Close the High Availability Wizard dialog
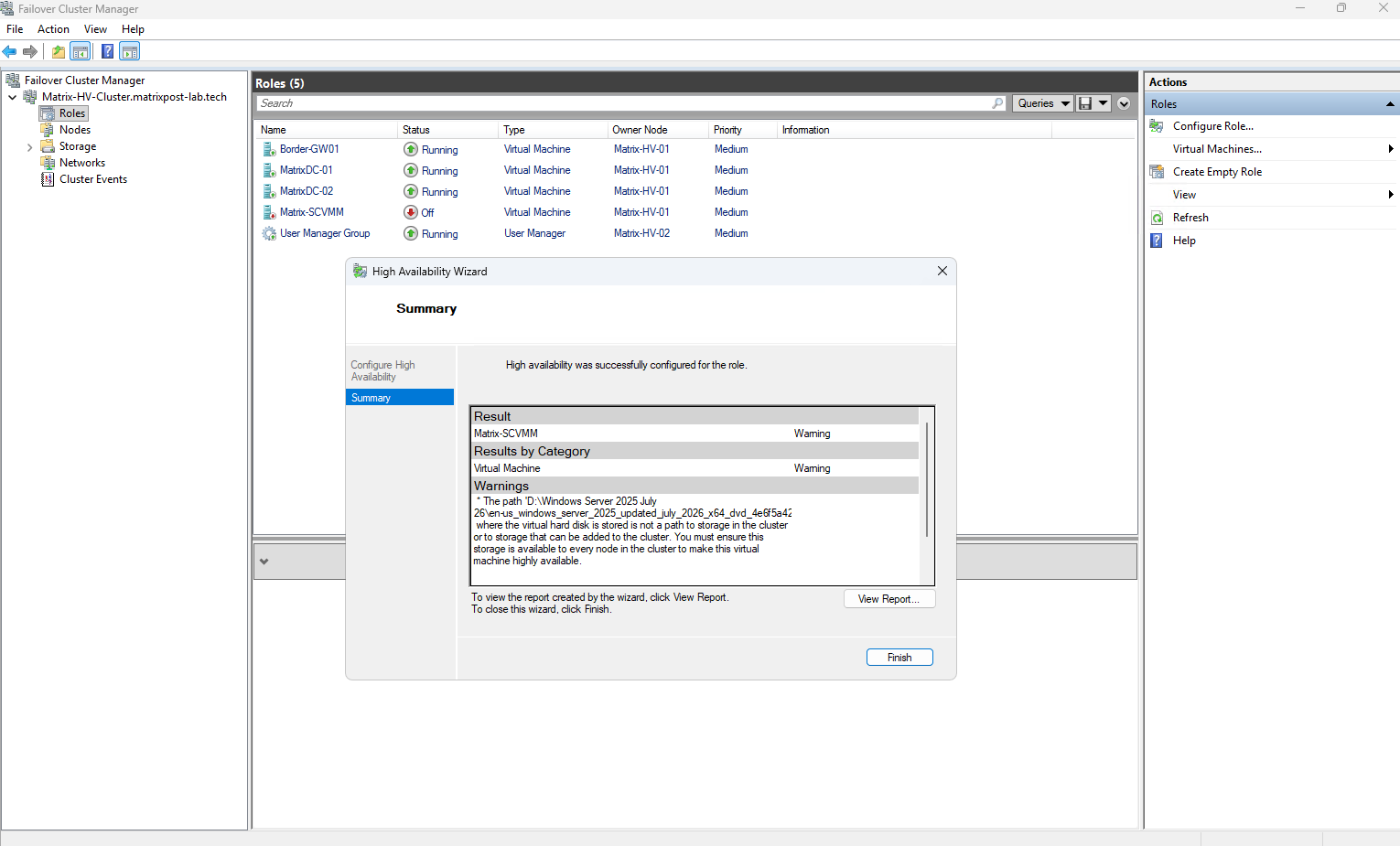 point(942,271)
